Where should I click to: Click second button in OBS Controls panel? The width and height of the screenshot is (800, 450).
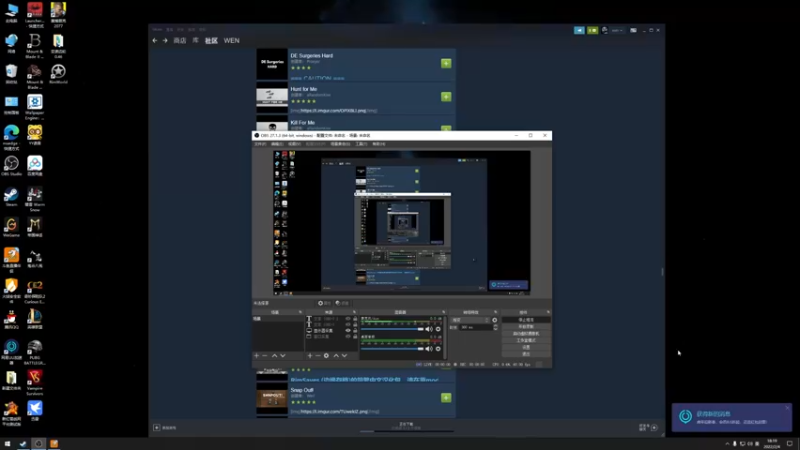pyautogui.click(x=526, y=327)
